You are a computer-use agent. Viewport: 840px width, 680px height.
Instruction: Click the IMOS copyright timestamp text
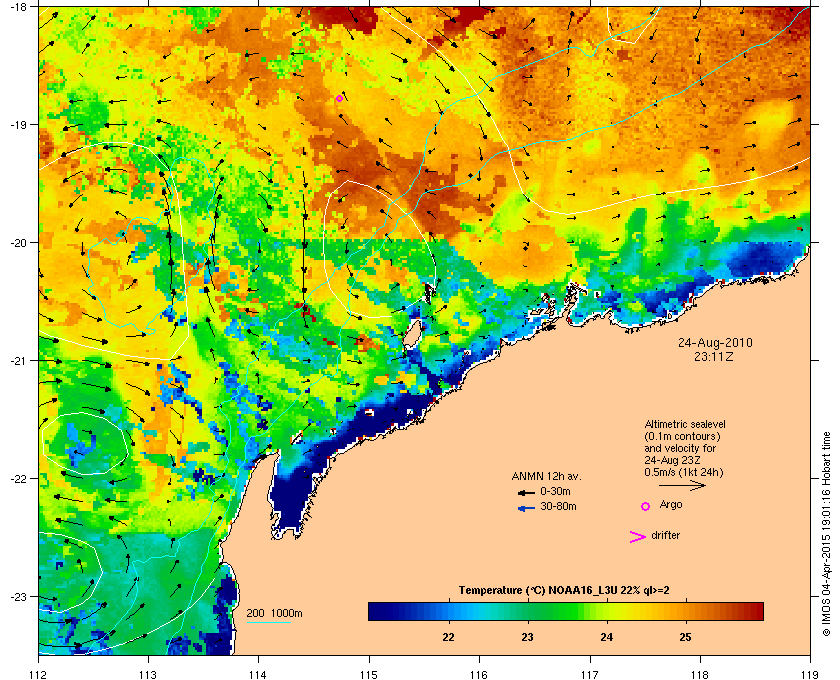point(827,536)
